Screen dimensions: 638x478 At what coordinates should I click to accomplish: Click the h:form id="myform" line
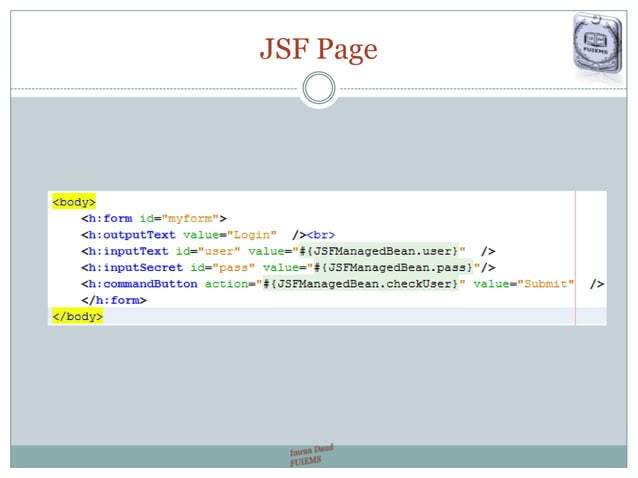point(154,218)
